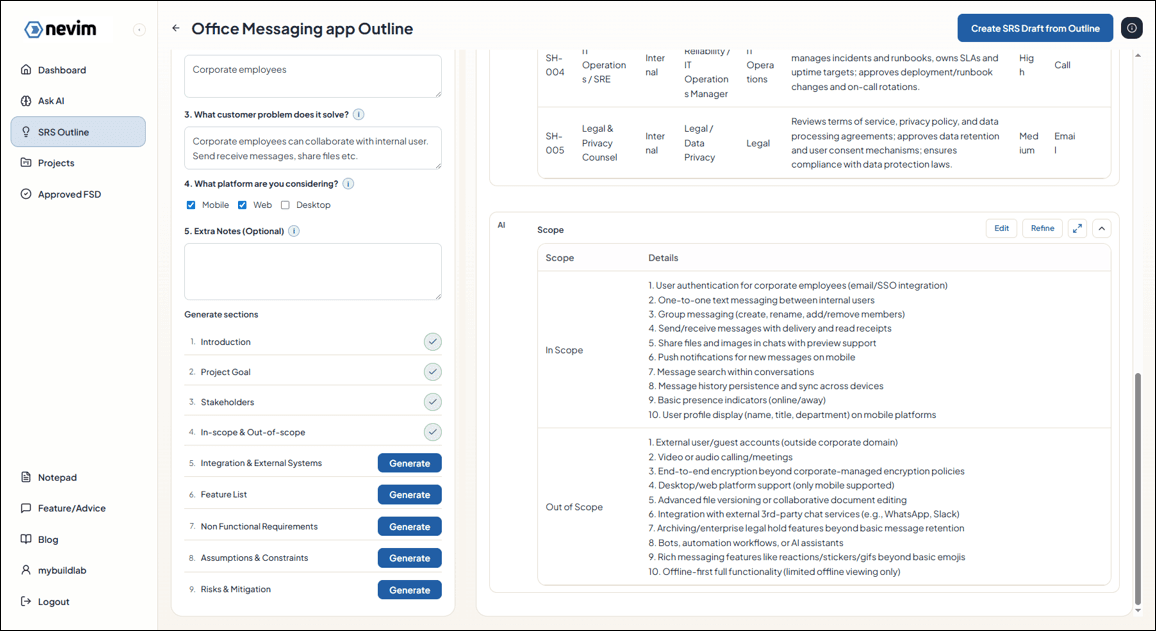Open the Dashboard menu item
The height and width of the screenshot is (631, 1156).
coord(62,70)
